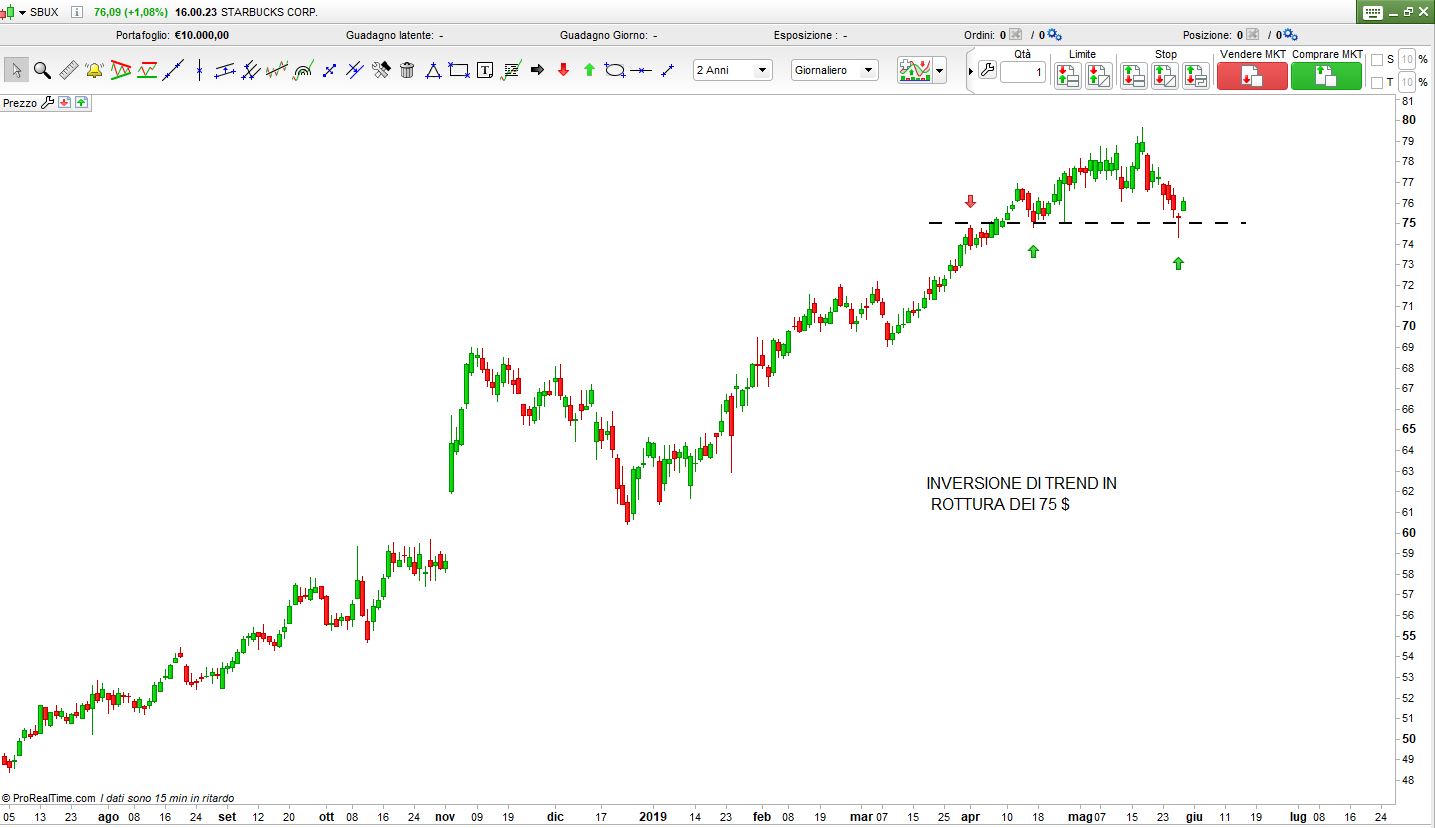This screenshot has height=828, width=1435.
Task: Click the Qtà quantity input field
Action: (x=1022, y=73)
